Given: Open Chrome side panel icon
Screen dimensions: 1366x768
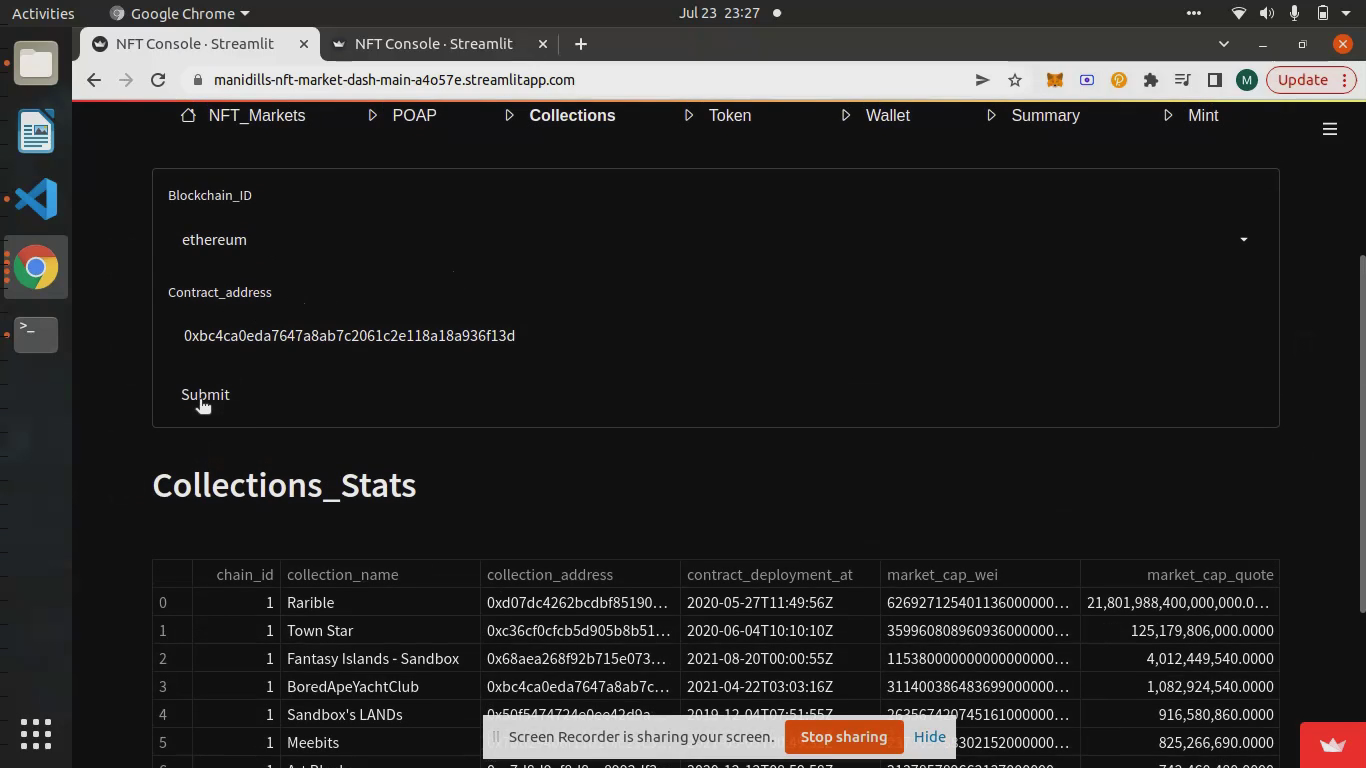Looking at the screenshot, I should (1215, 80).
